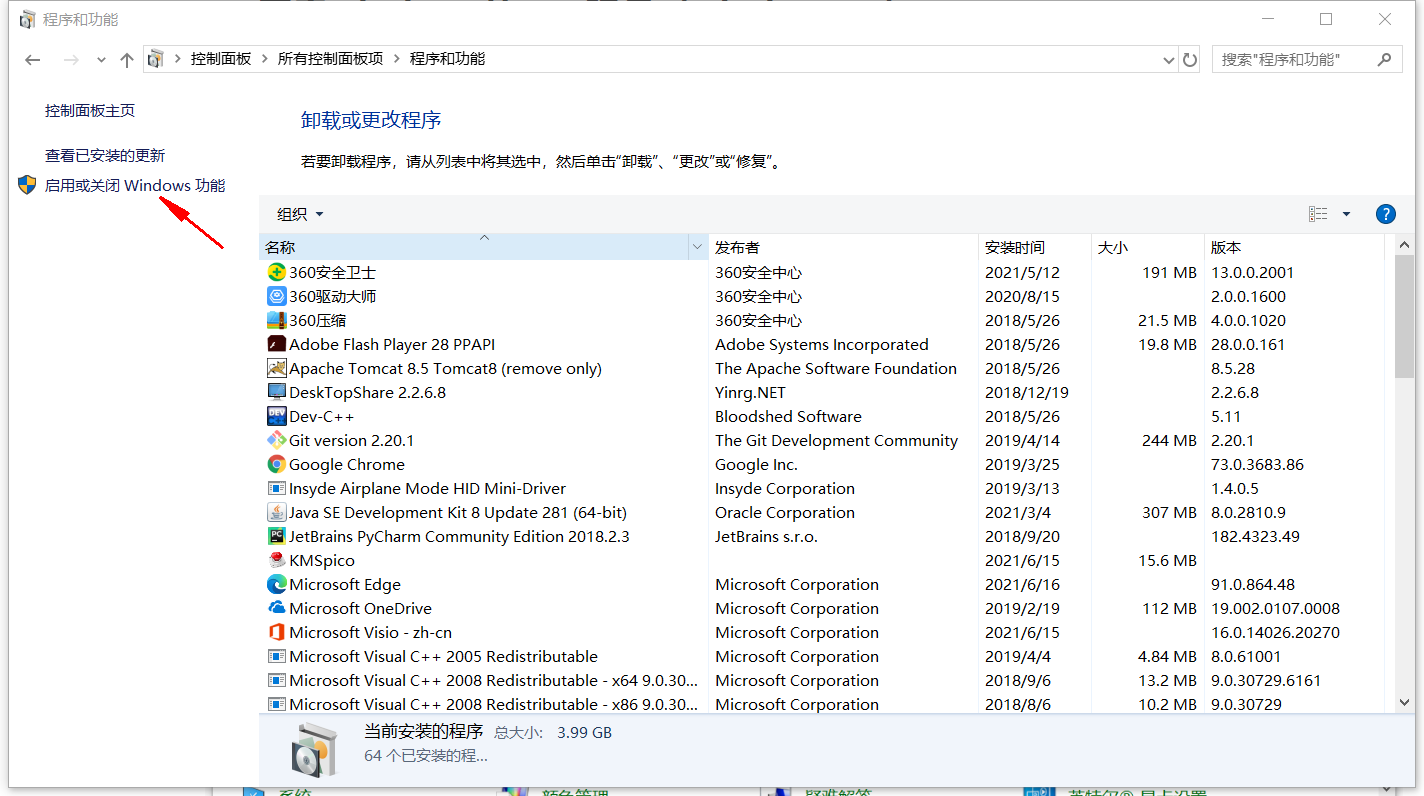Go back to the previous page
This screenshot has height=796, width=1424.
33,59
